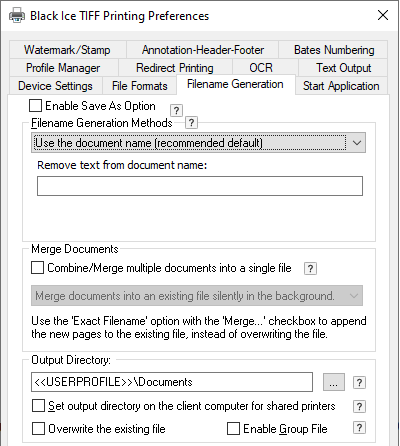The height and width of the screenshot is (446, 400).
Task: Click help icon for shared printers option
Action: pos(359,406)
